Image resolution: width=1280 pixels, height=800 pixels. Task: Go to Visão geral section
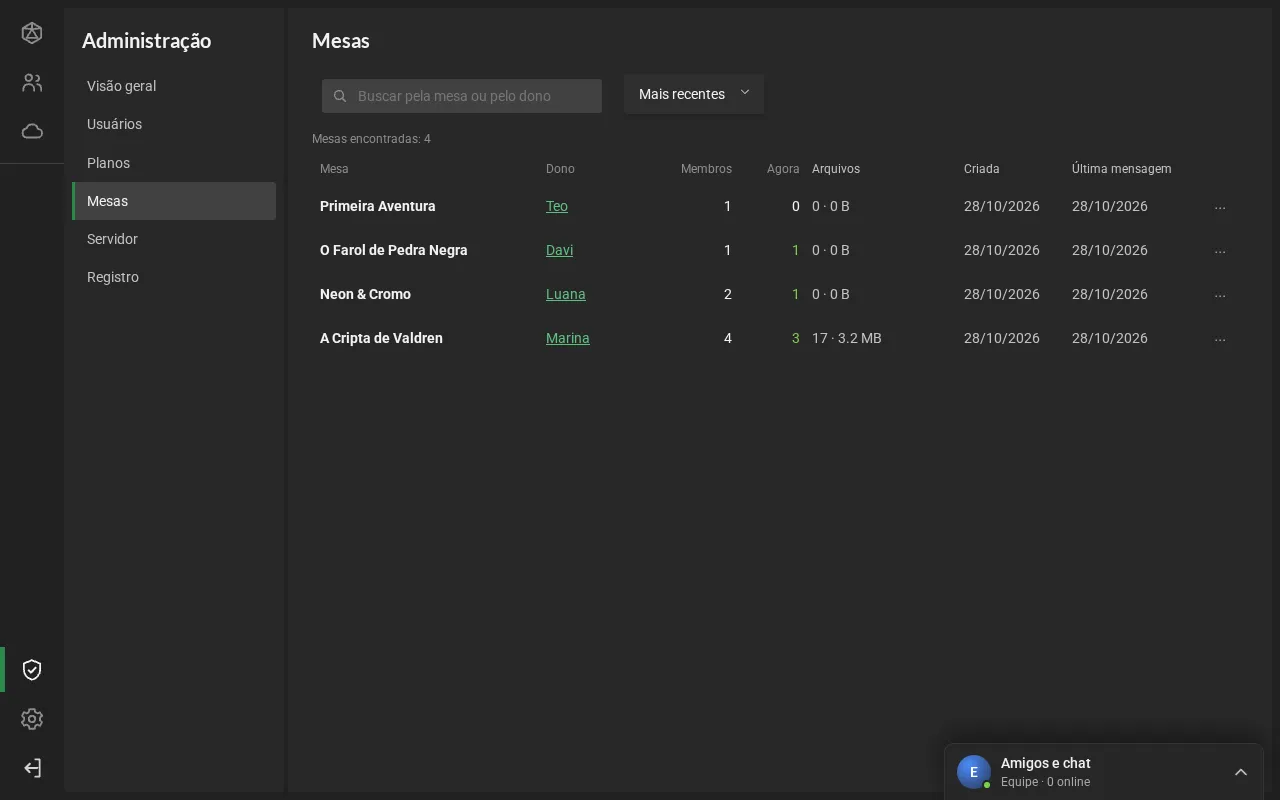click(174, 86)
